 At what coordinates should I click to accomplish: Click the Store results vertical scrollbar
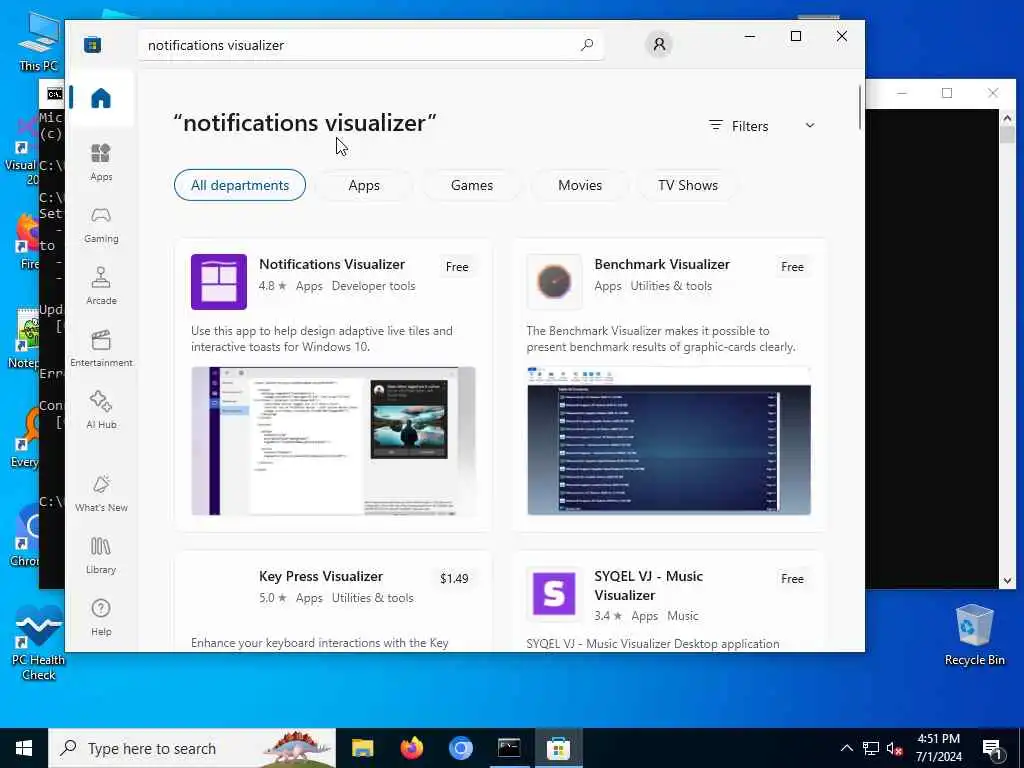tap(860, 107)
